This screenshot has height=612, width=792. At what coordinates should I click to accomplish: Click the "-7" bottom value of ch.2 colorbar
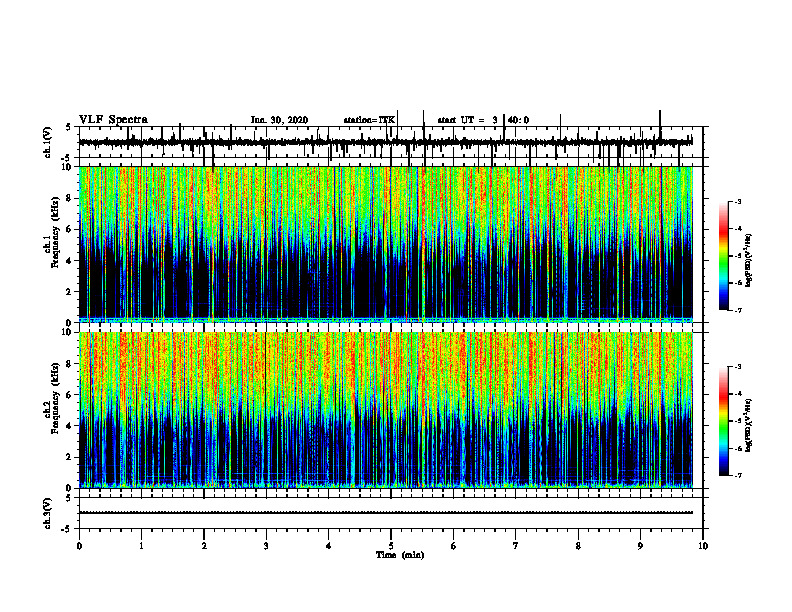(x=737, y=475)
